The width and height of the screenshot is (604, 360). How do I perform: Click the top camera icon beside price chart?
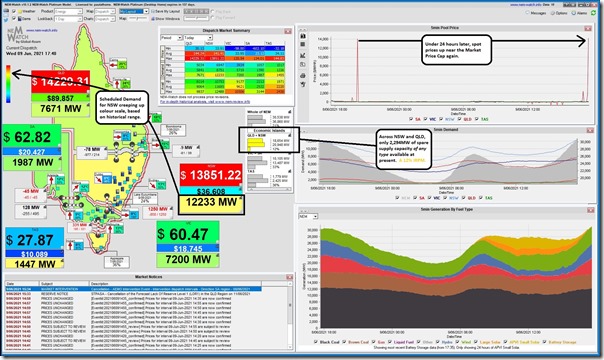tap(303, 36)
